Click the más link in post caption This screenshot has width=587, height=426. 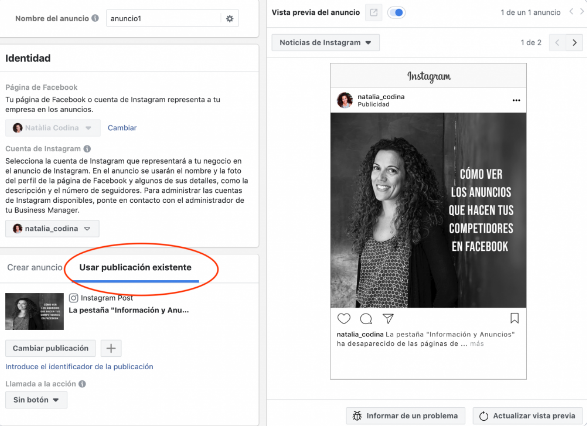477,344
